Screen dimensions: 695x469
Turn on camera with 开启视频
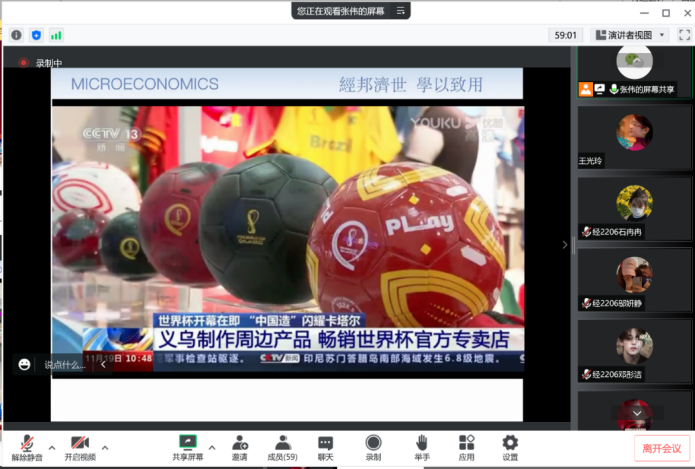tap(80, 448)
